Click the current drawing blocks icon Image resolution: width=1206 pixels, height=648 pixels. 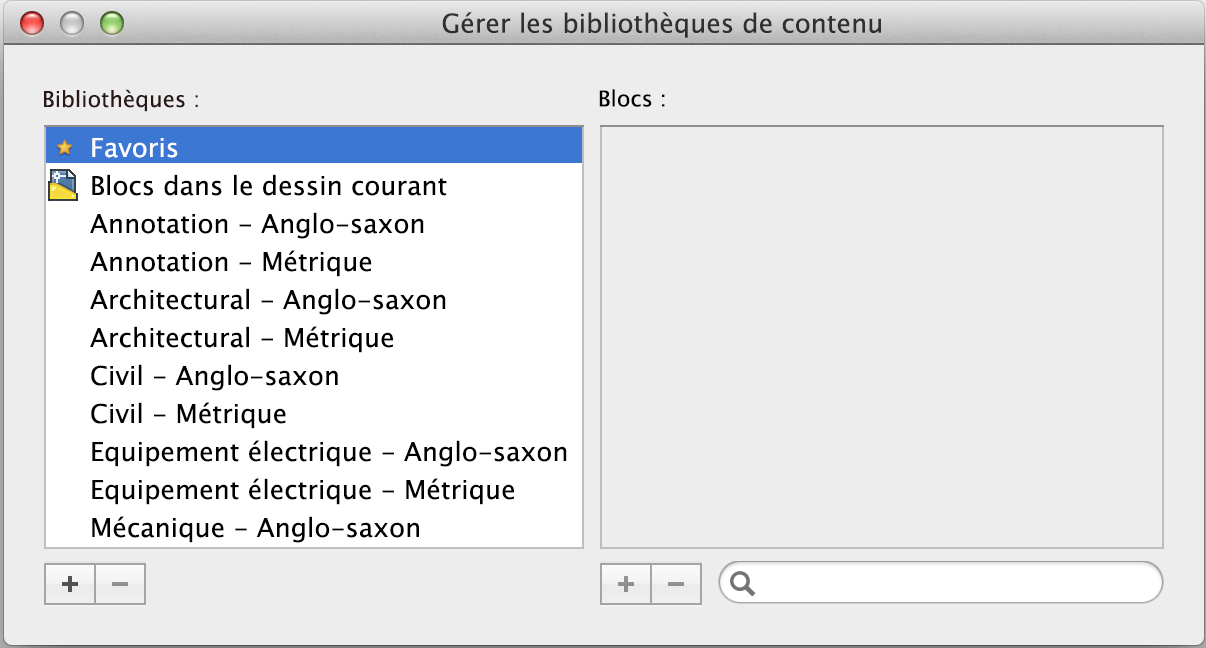(63, 186)
